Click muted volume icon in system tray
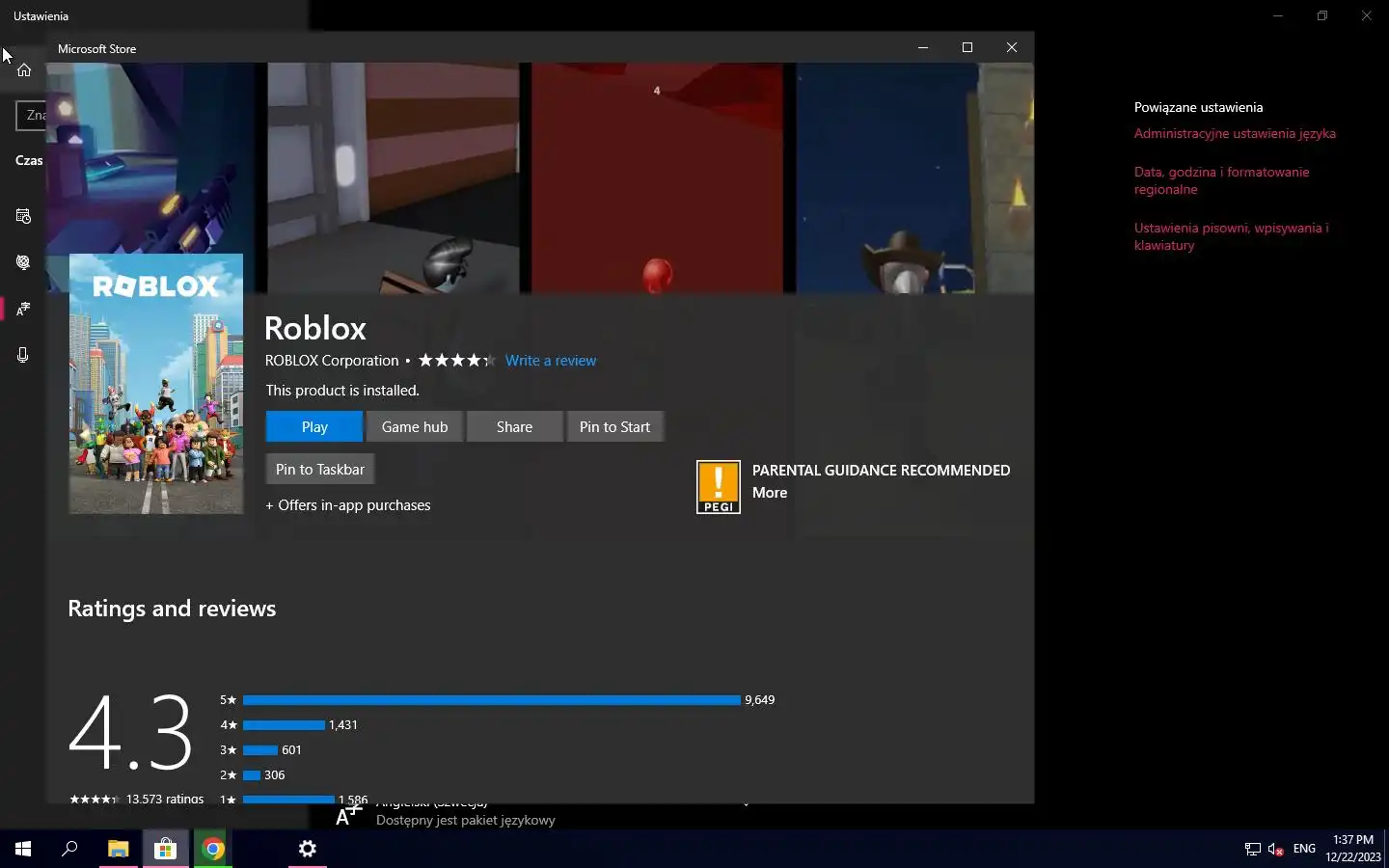Image resolution: width=1389 pixels, height=868 pixels. [1276, 850]
